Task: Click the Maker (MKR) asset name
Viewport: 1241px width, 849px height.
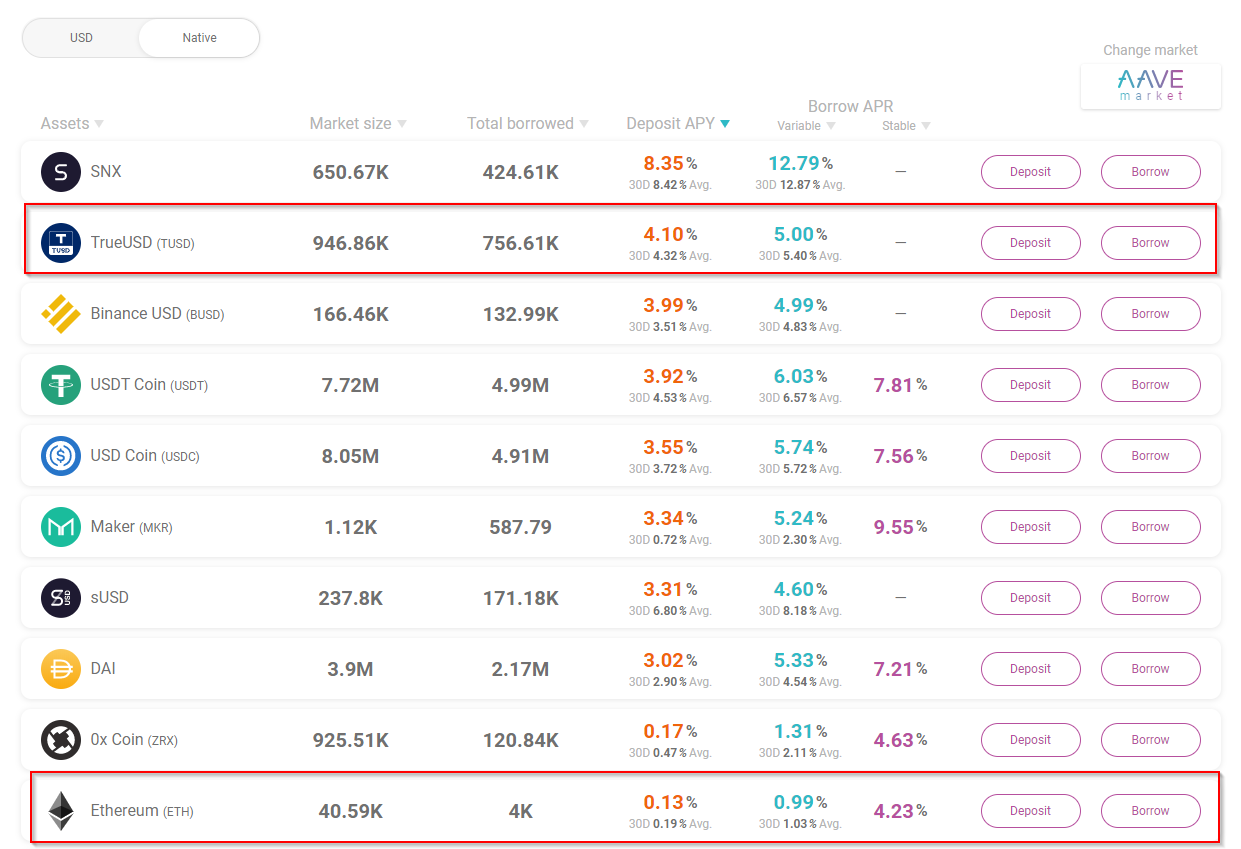Action: (131, 527)
